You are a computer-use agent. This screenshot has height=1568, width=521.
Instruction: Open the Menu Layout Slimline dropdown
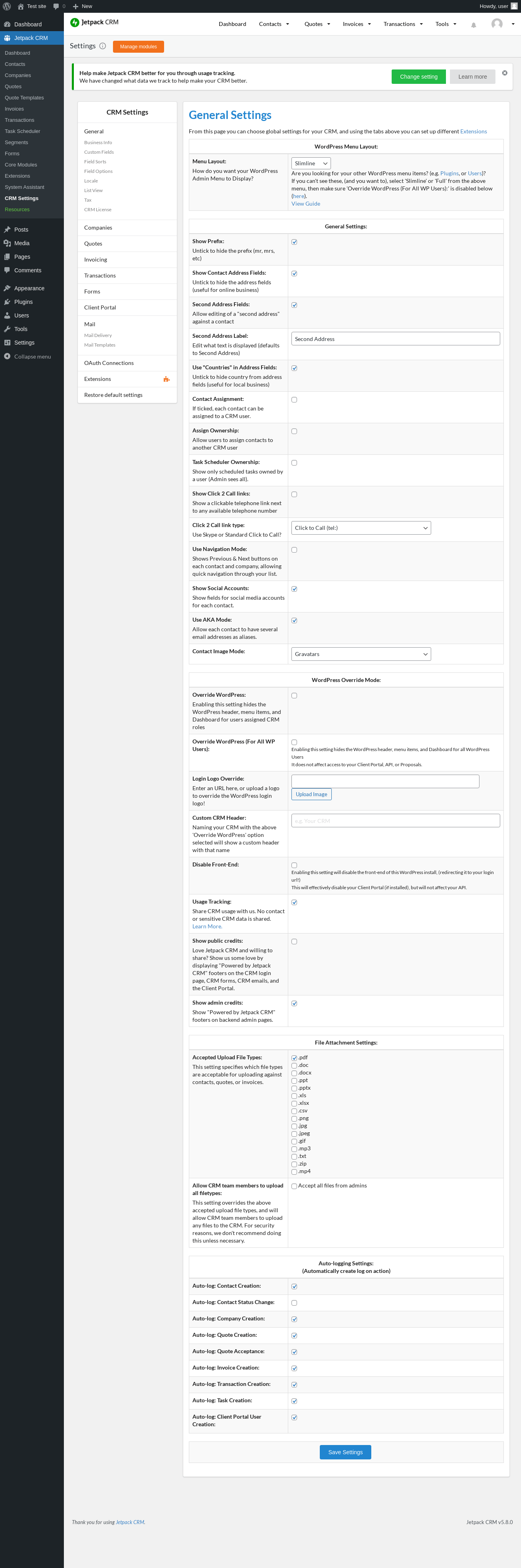(x=311, y=163)
